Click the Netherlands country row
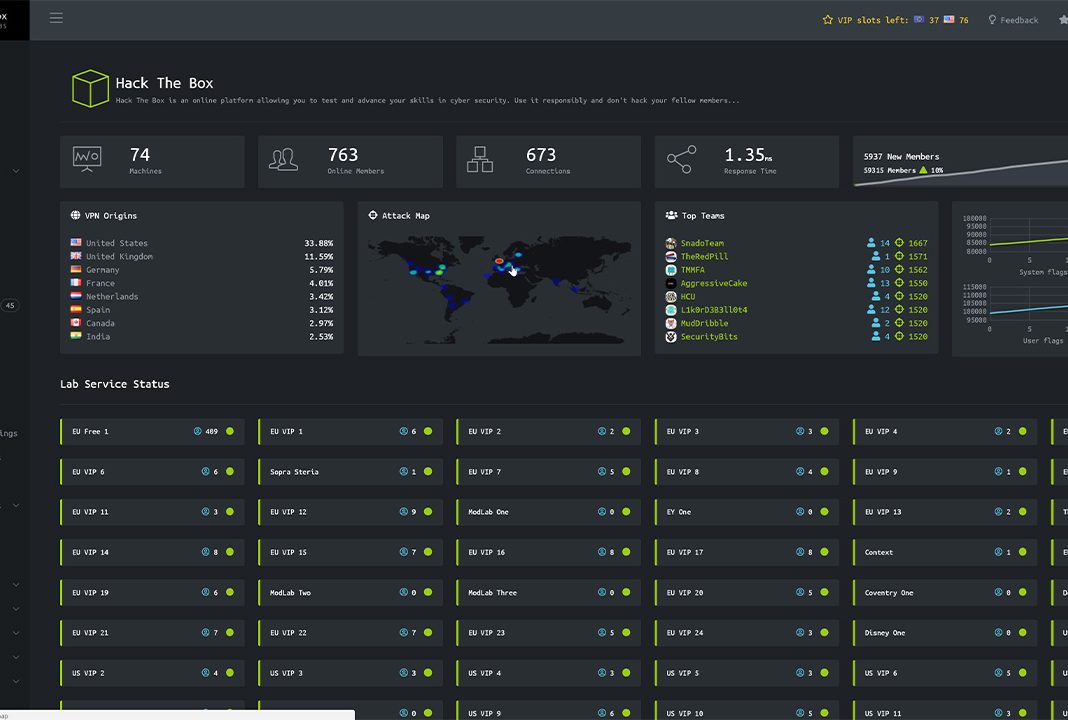 [x=202, y=296]
